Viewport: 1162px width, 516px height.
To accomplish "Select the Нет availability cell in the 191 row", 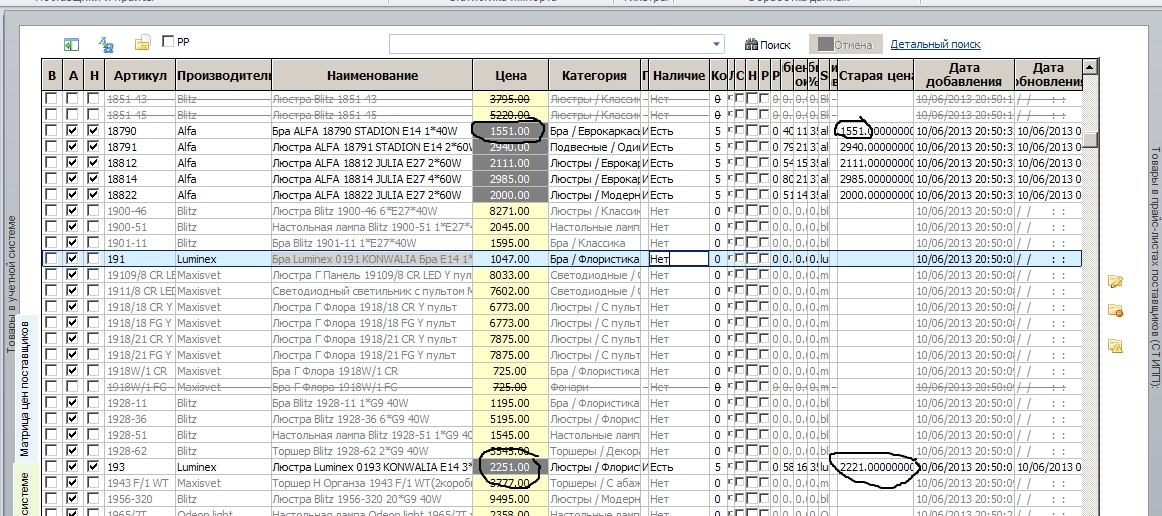I will [679, 259].
